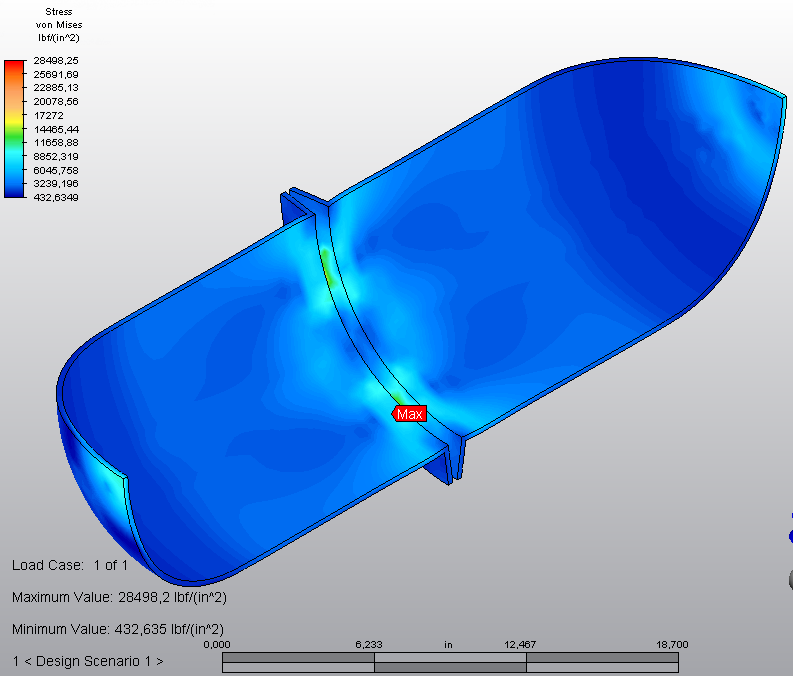Viewport: 793px width, 676px height.
Task: Click the Load Case: 1 of 1 text
Action: click(x=70, y=565)
